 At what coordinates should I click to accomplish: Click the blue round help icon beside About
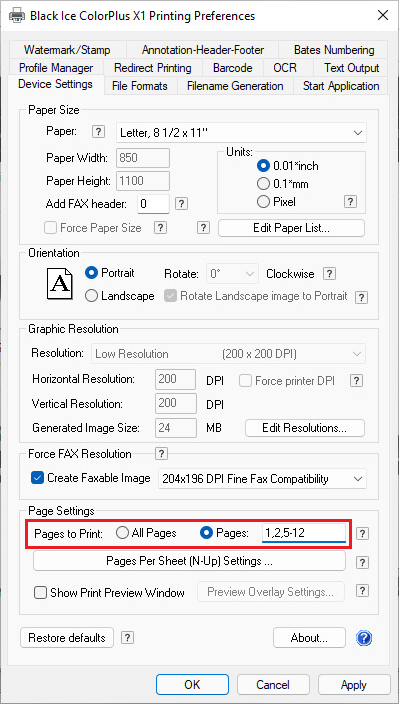click(364, 638)
